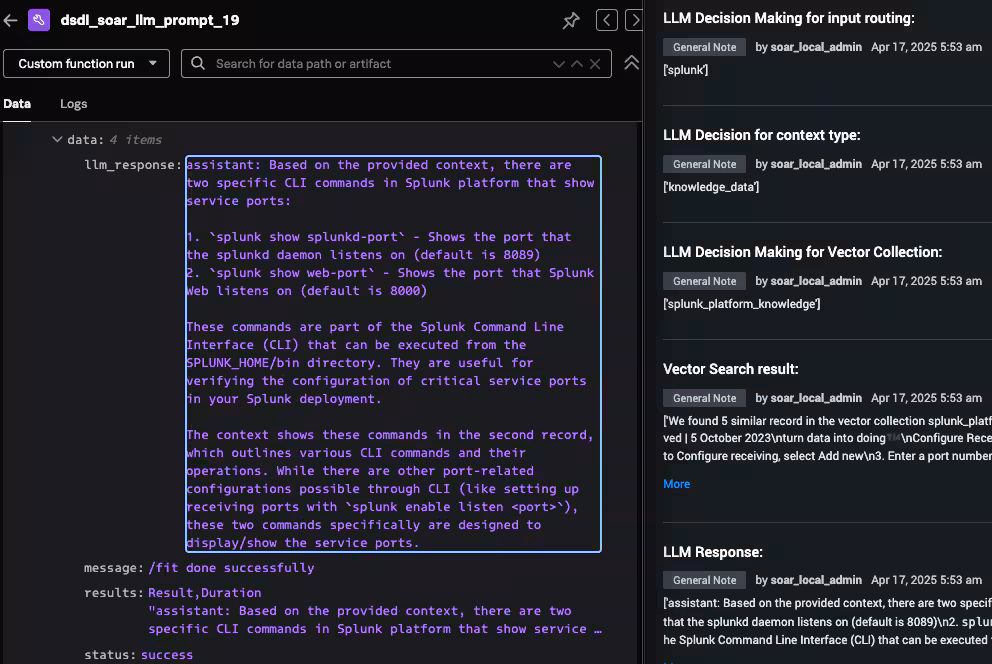This screenshot has width=992, height=664.
Task: Go to previous item with left chevron
Action: 606,20
